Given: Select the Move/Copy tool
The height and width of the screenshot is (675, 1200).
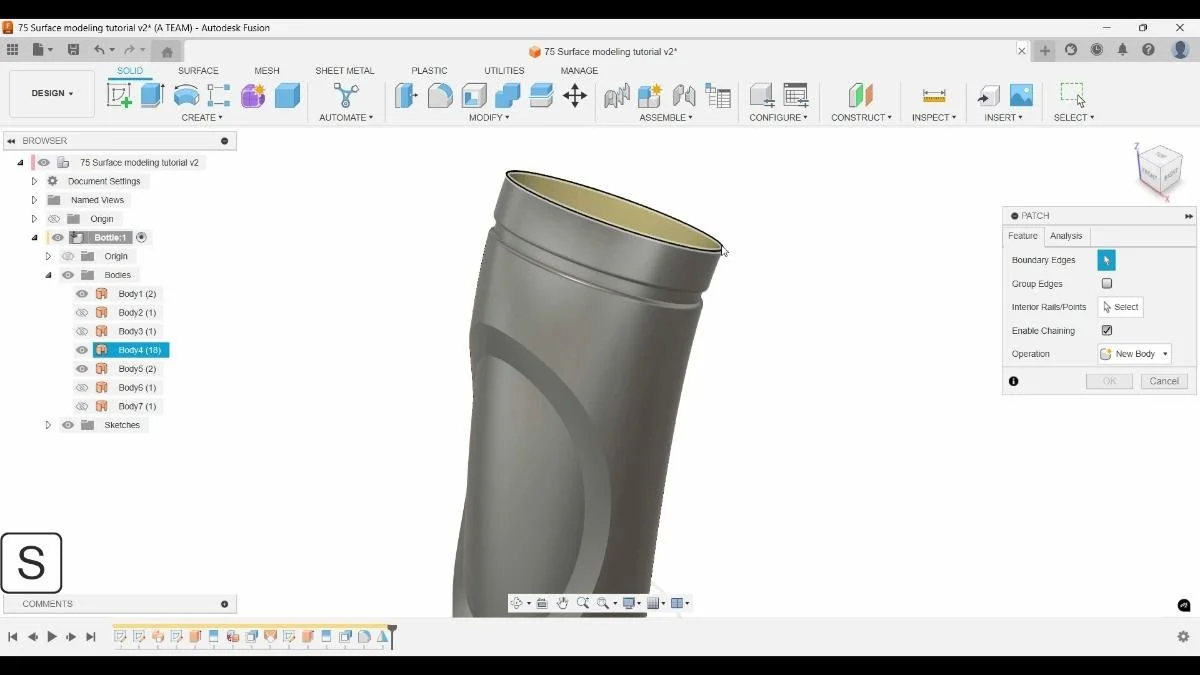Looking at the screenshot, I should pos(575,95).
